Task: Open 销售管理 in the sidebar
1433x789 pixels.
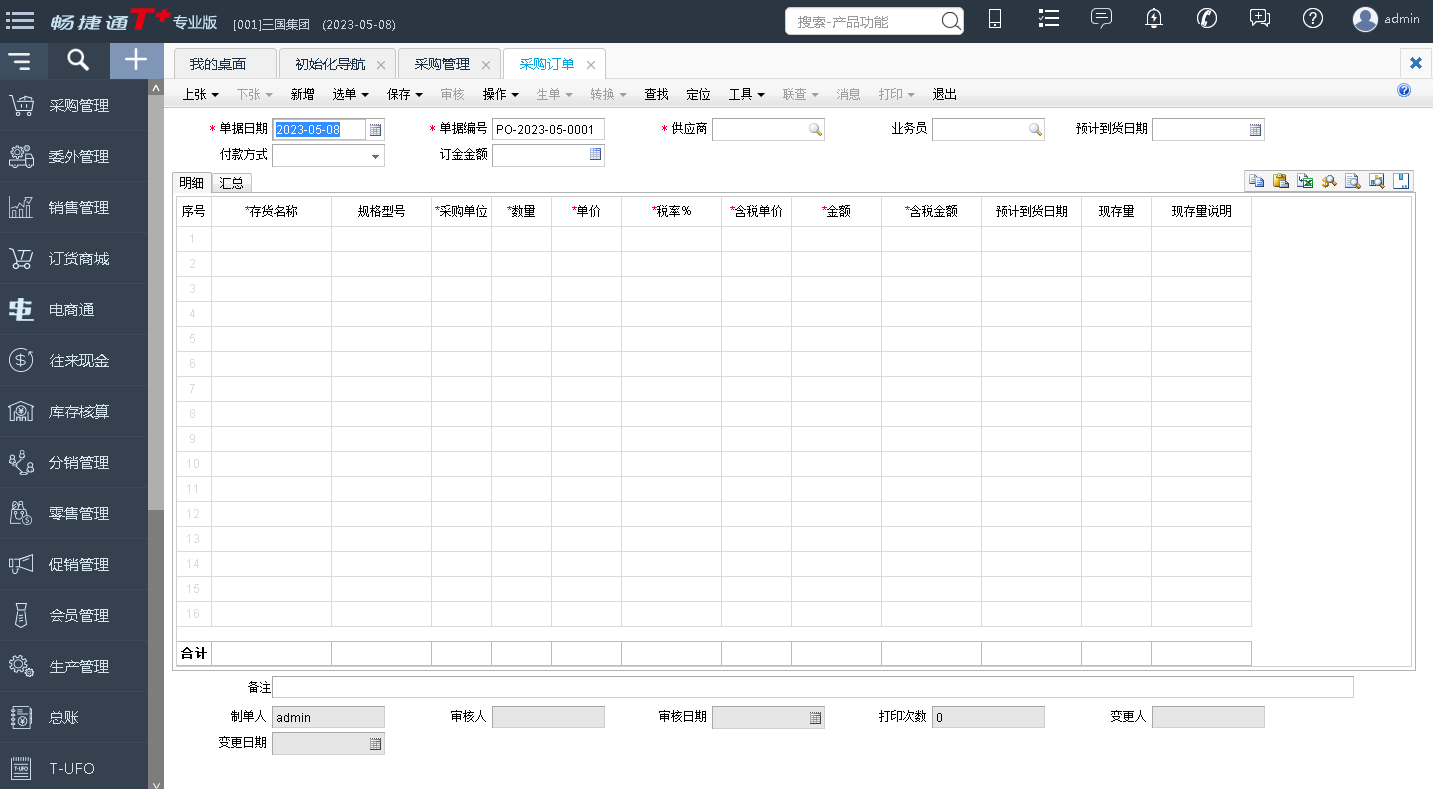Action: (x=74, y=208)
